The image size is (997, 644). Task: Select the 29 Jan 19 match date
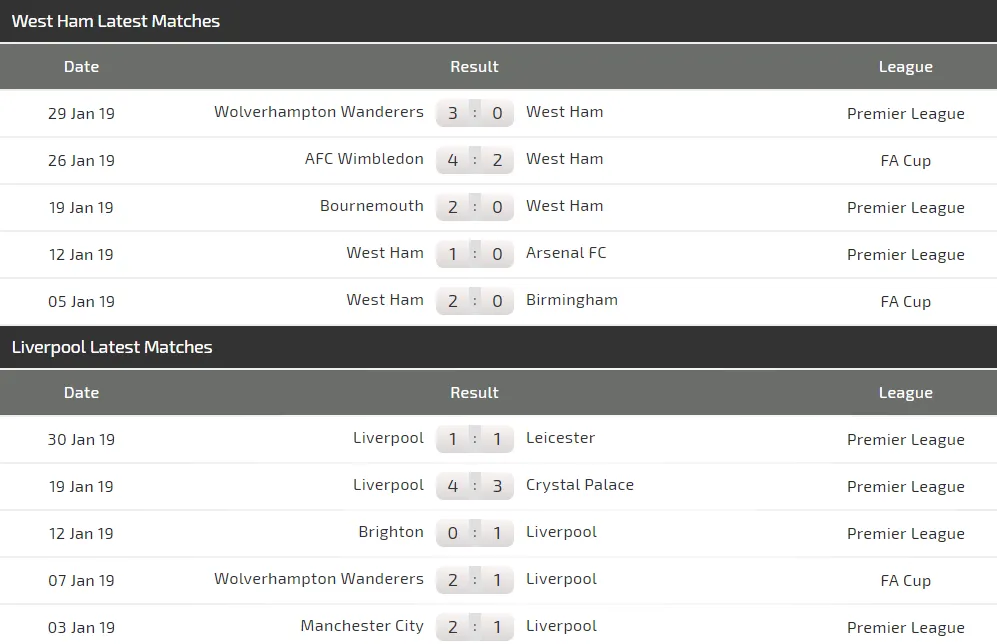[81, 112]
